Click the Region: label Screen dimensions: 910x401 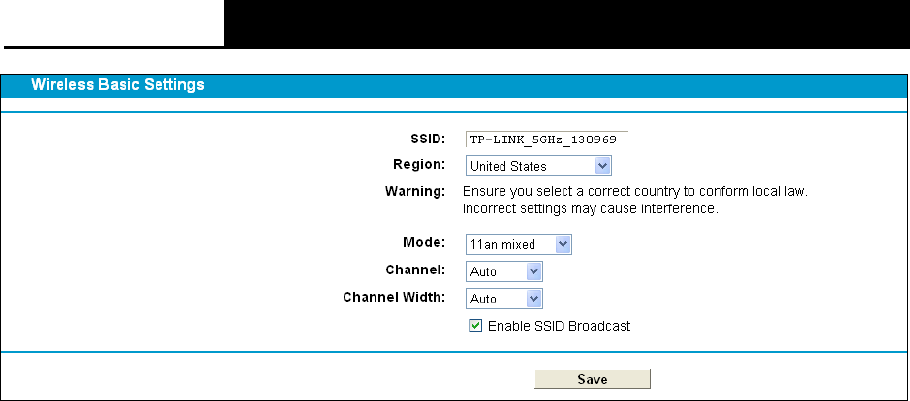(419, 164)
